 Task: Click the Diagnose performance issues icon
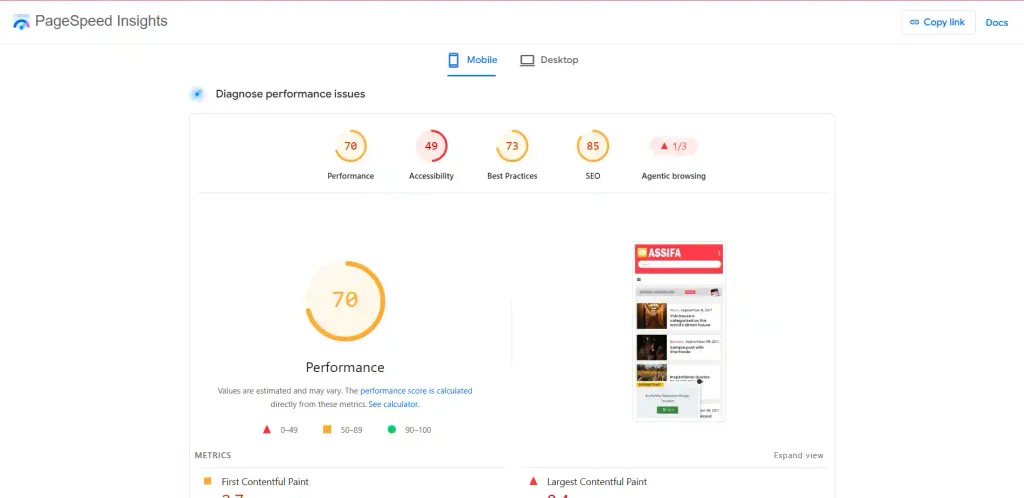click(x=197, y=94)
